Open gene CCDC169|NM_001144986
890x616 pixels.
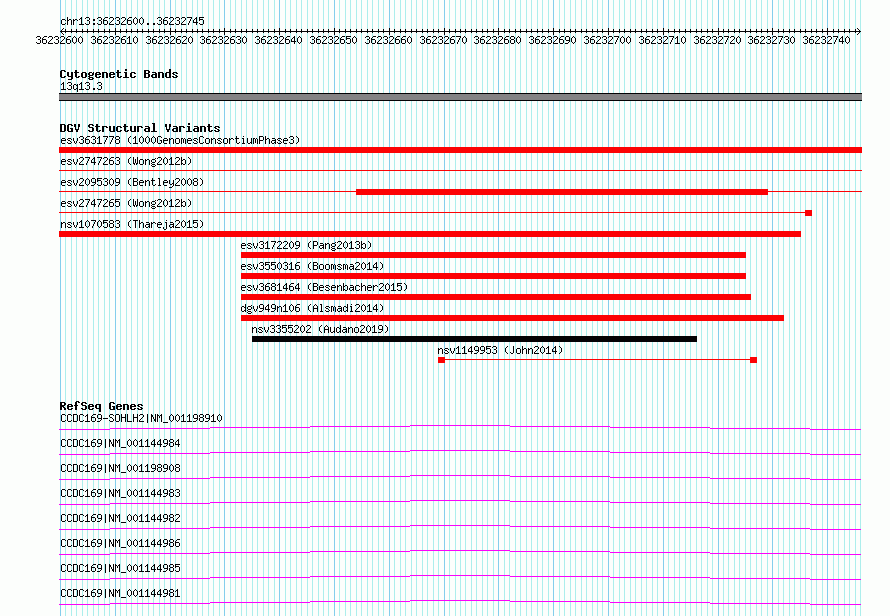[x=120, y=543]
